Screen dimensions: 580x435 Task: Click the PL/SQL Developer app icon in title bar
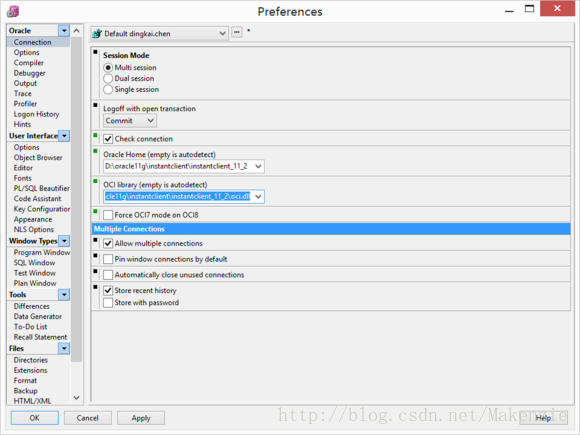pyautogui.click(x=13, y=11)
